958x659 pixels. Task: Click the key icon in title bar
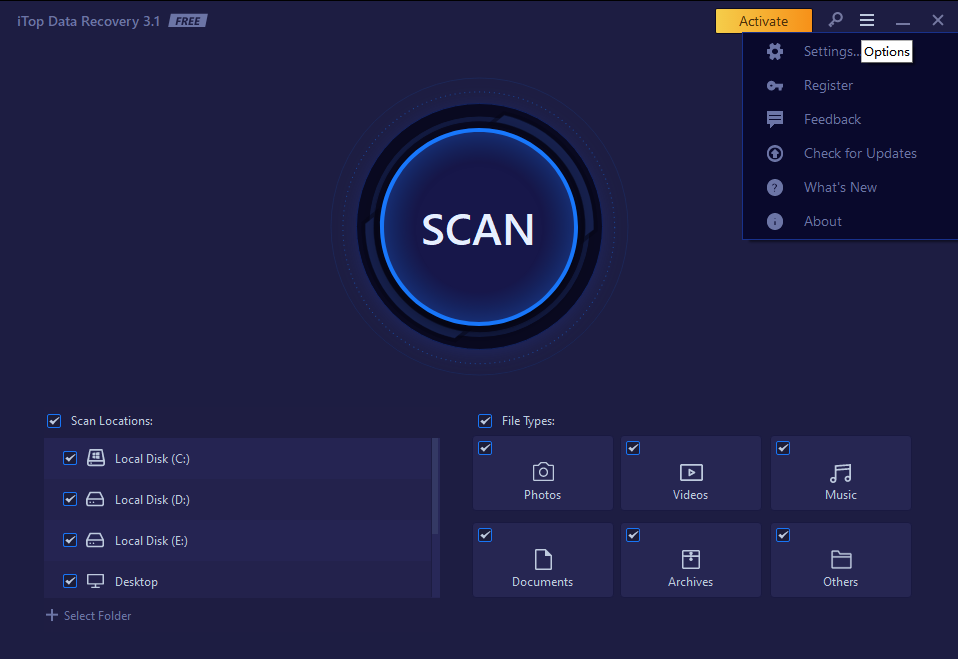836,20
